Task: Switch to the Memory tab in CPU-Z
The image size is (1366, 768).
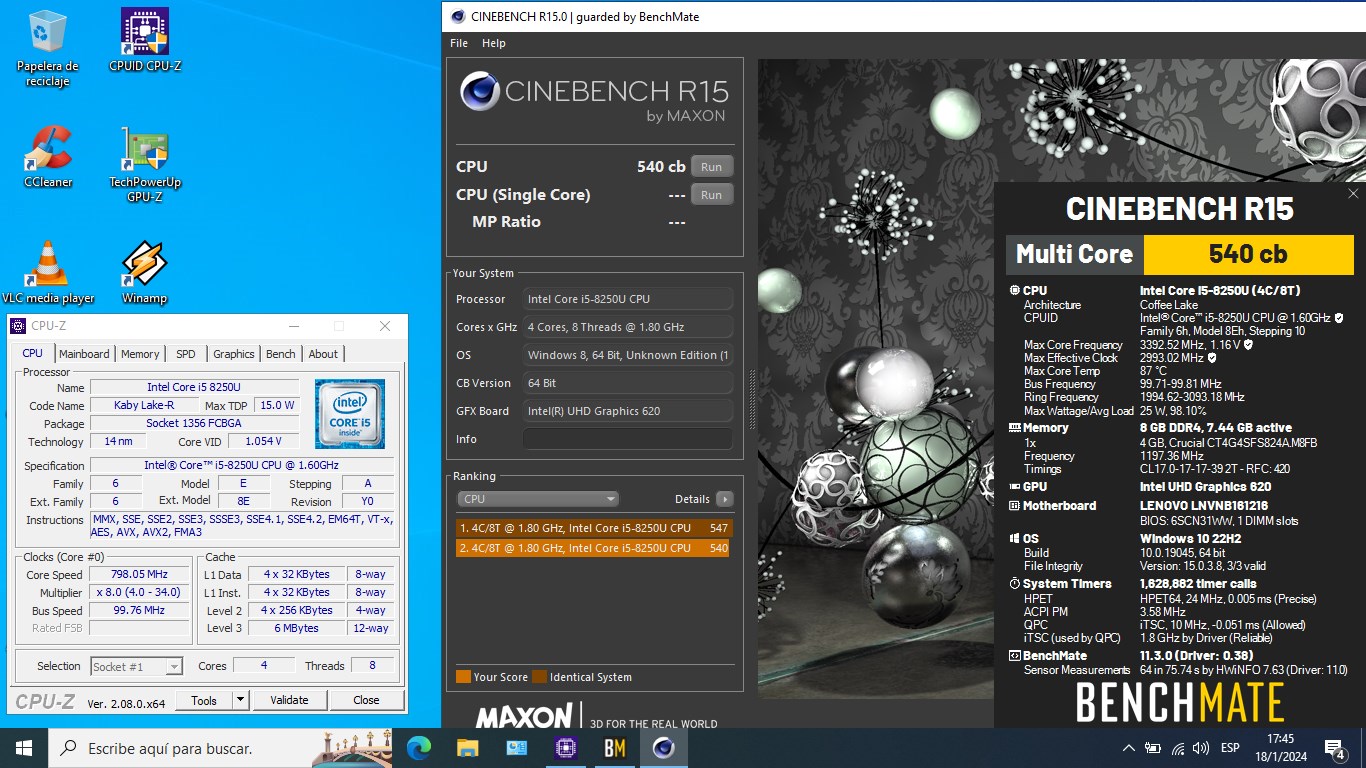Action: (140, 354)
